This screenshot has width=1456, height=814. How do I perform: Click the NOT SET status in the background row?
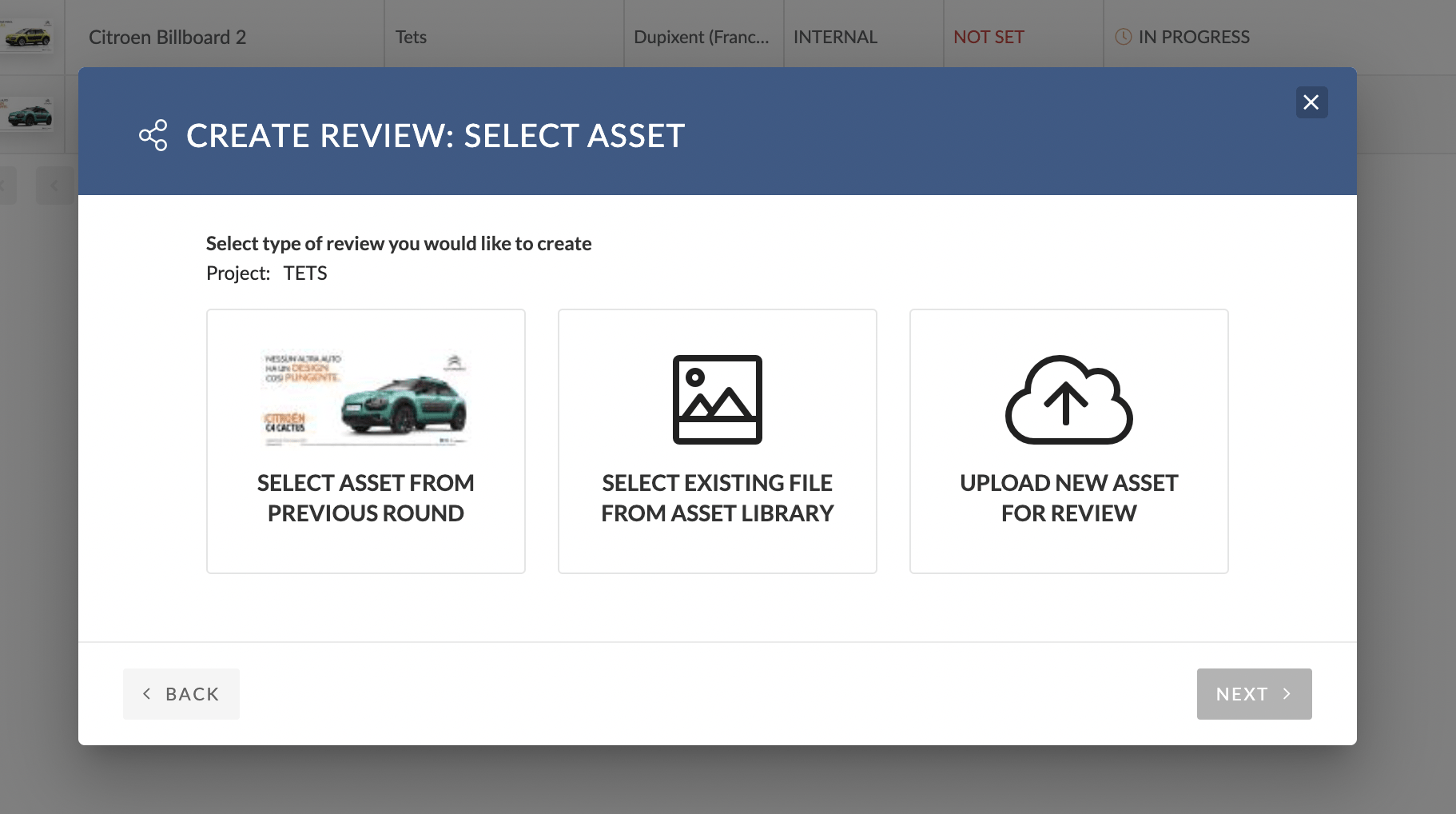[x=989, y=38]
